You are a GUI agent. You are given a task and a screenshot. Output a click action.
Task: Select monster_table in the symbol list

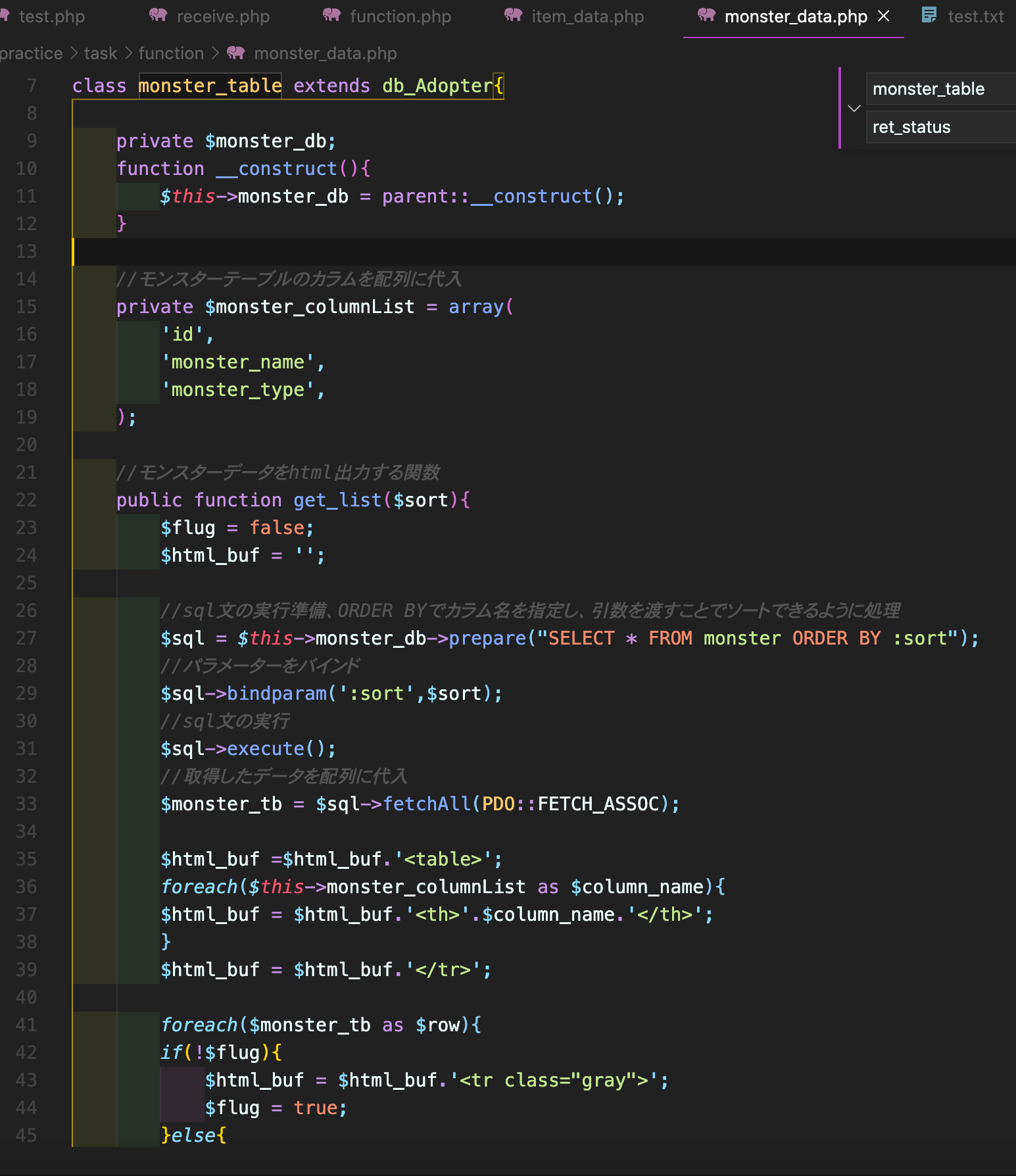928,89
